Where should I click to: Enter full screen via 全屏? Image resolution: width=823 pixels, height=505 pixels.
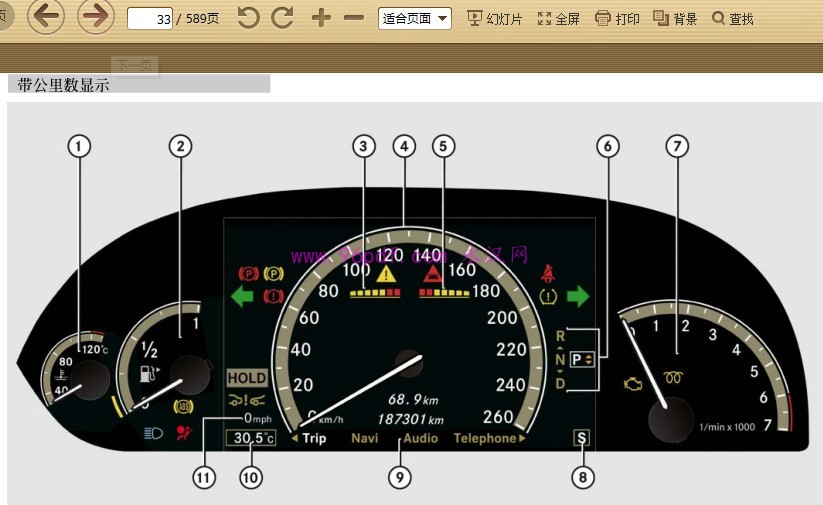[x=559, y=19]
